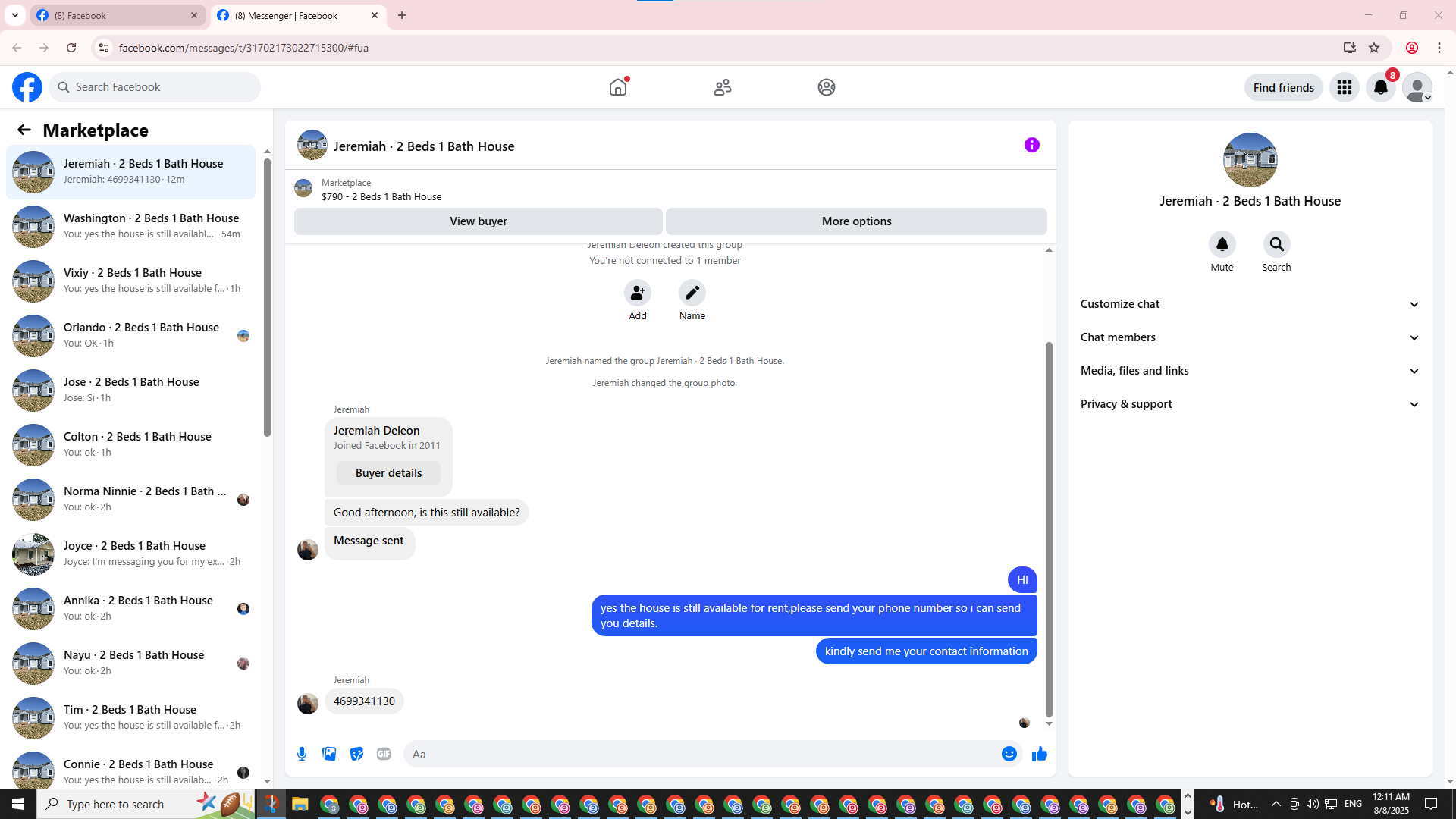The image size is (1456, 819).
Task: Search the conversation from the side panel
Action: pos(1276,245)
